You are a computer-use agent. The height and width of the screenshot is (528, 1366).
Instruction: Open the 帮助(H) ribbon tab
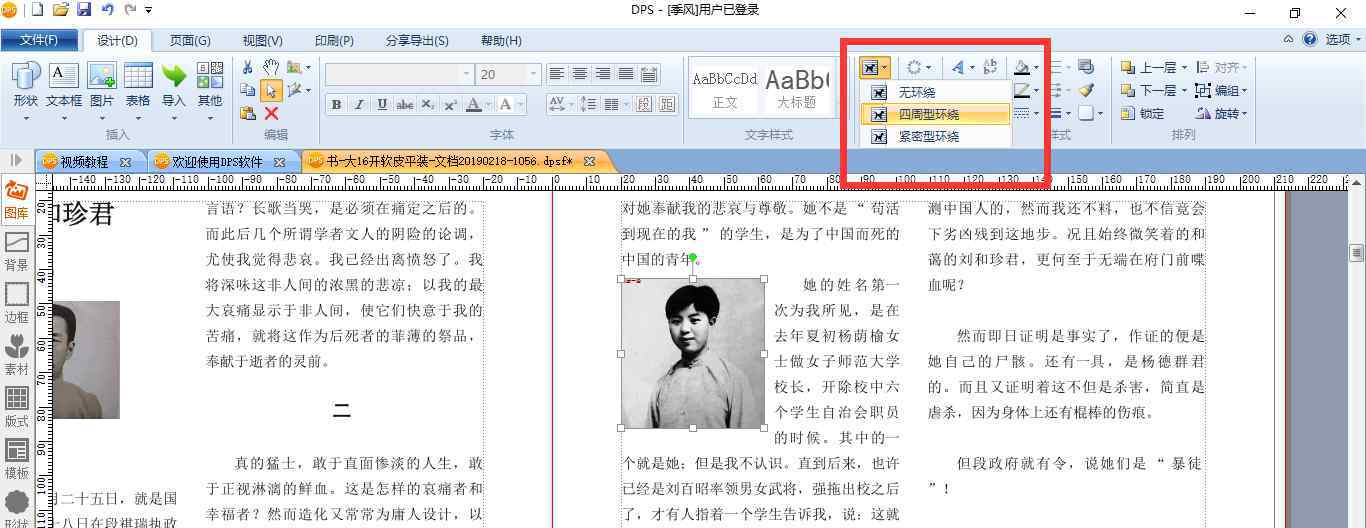[501, 40]
